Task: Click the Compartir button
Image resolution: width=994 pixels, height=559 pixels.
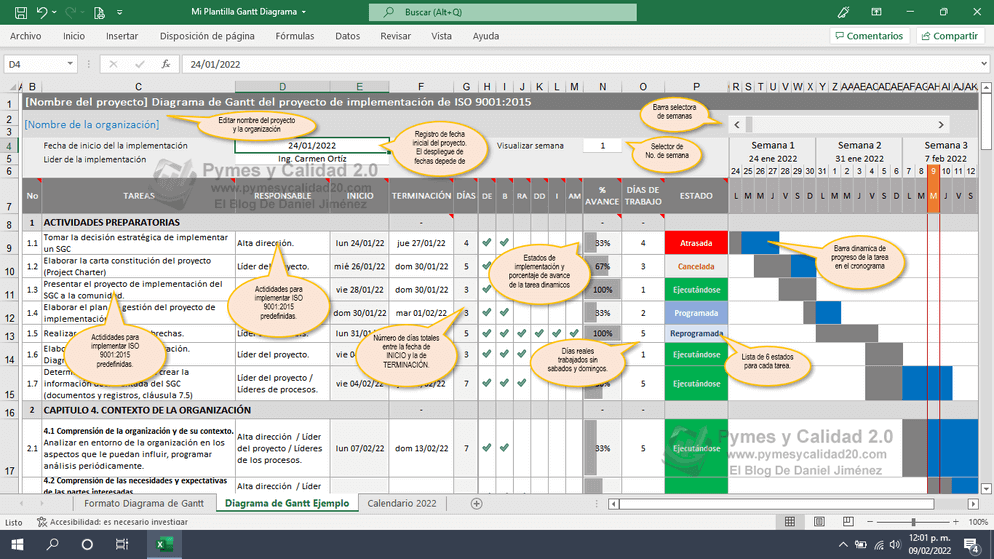Action: tap(950, 36)
